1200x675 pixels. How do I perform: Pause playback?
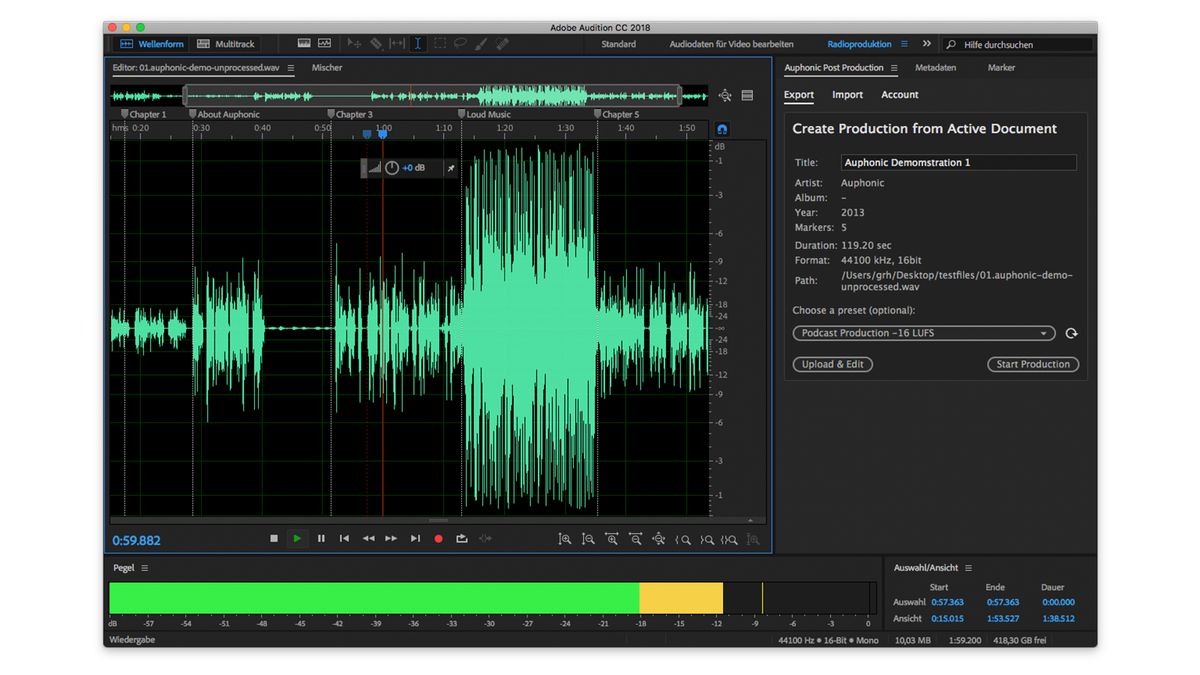click(321, 539)
